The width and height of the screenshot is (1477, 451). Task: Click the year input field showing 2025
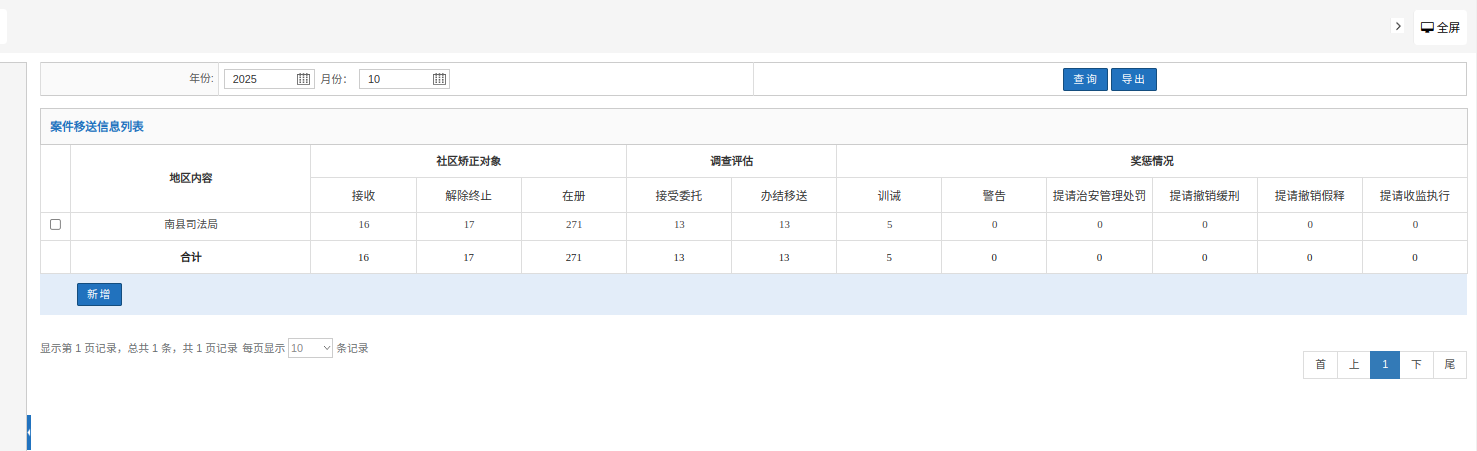(260, 79)
